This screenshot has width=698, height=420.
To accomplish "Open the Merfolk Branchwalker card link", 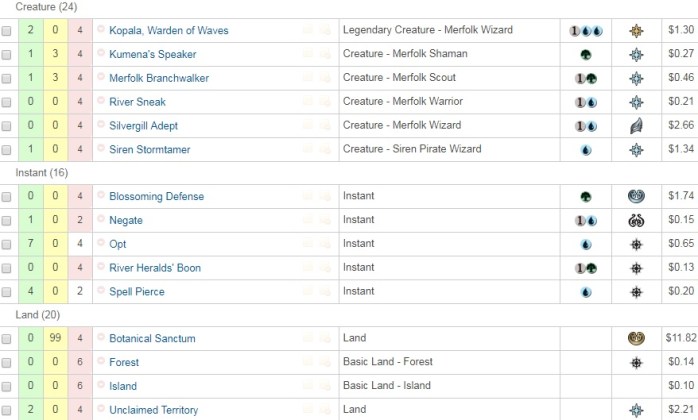I will (159, 78).
